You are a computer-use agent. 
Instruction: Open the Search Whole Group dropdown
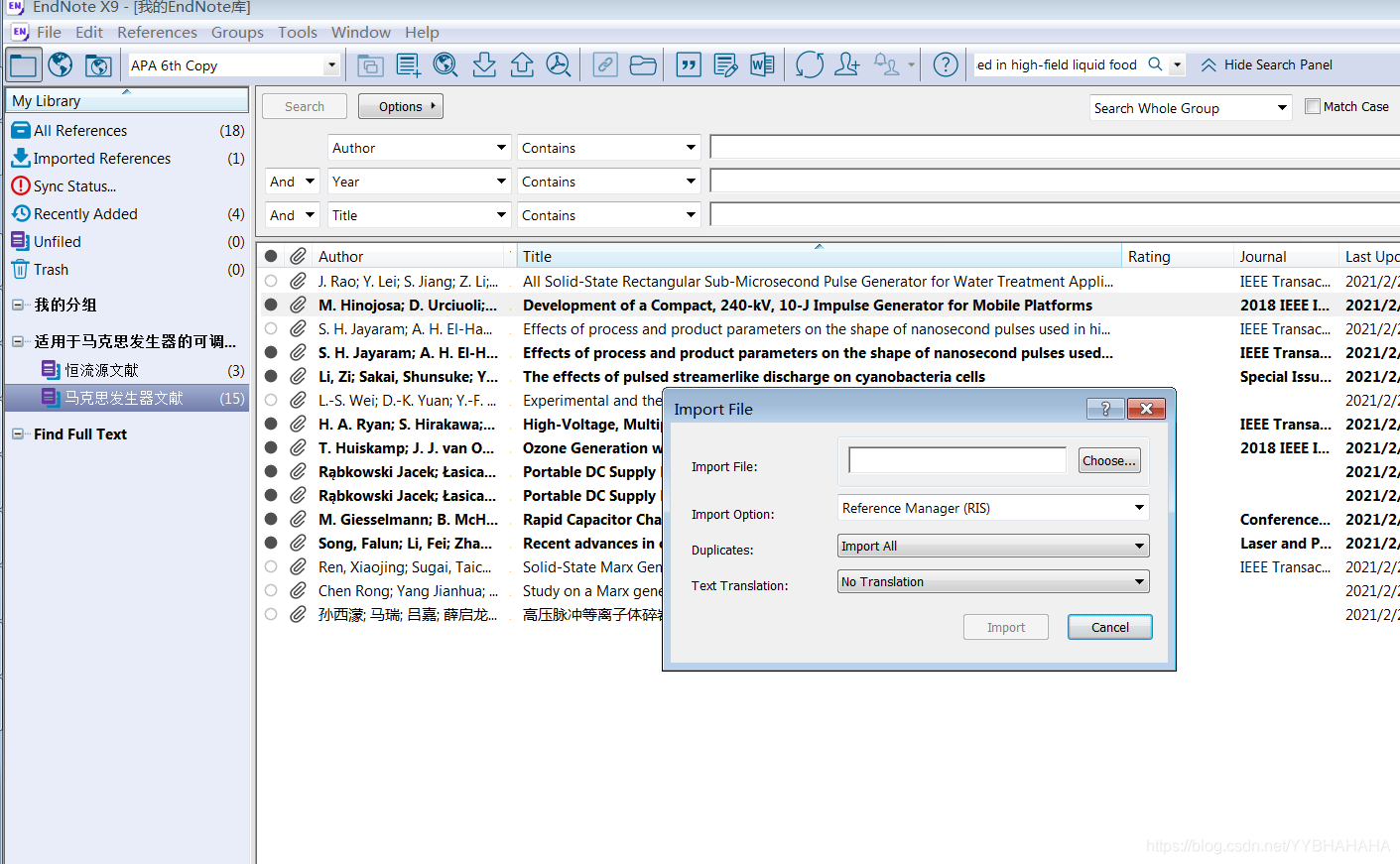click(x=1191, y=108)
